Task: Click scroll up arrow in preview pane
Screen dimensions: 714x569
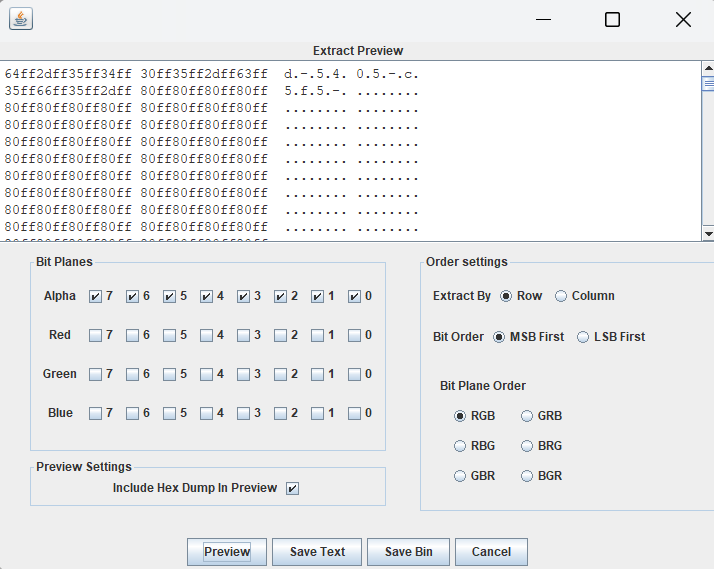Action: point(708,68)
